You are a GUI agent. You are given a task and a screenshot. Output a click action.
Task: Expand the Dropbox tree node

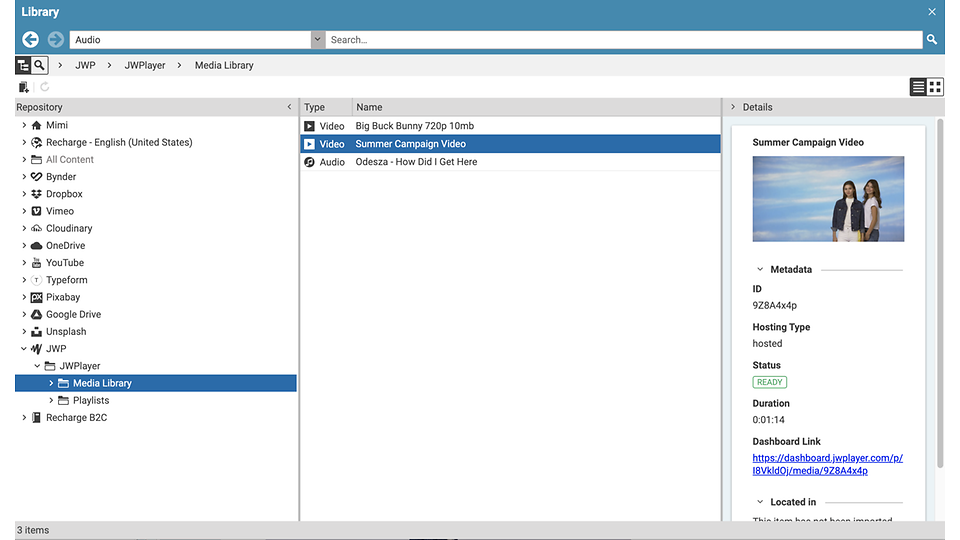24,193
